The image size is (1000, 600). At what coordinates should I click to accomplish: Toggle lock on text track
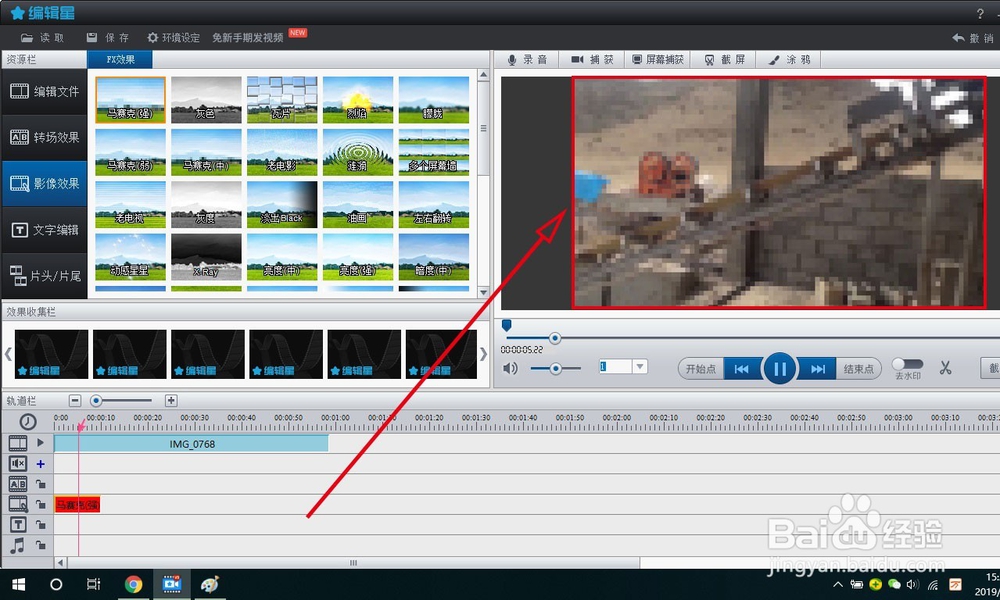40,525
